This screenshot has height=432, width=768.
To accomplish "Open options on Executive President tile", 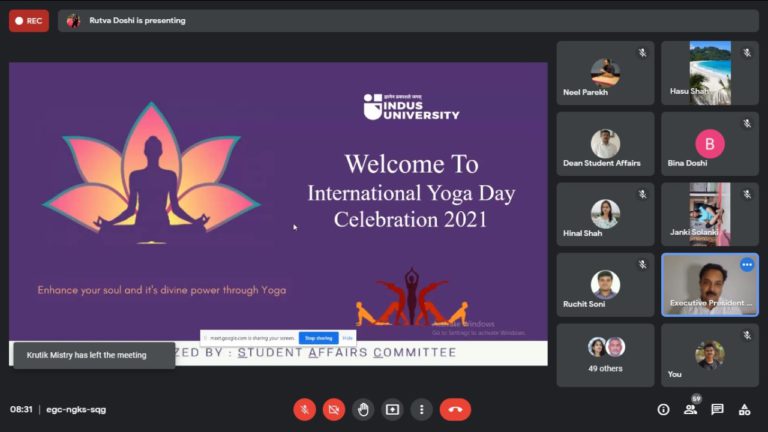I will tap(747, 264).
